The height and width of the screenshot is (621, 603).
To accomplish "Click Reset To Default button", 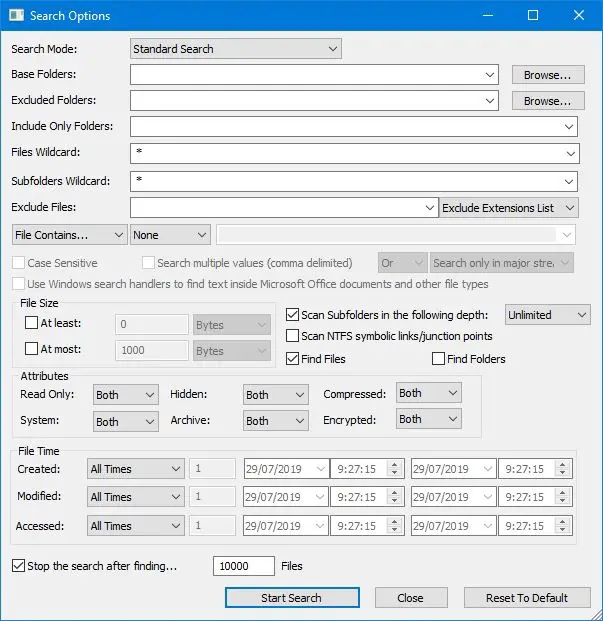I will pyautogui.click(x=527, y=598).
